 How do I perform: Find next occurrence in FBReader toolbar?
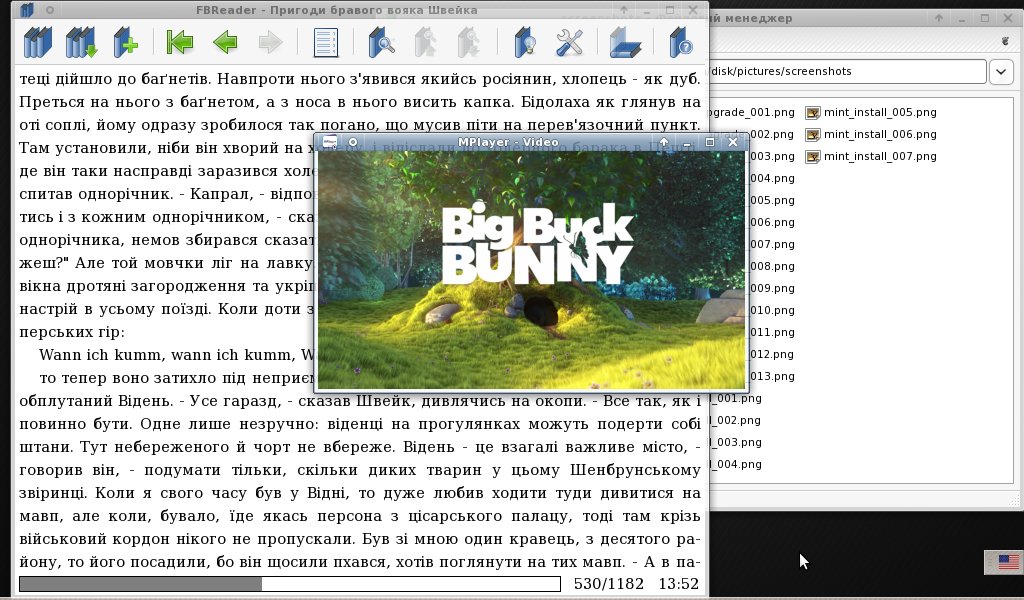[x=468, y=43]
